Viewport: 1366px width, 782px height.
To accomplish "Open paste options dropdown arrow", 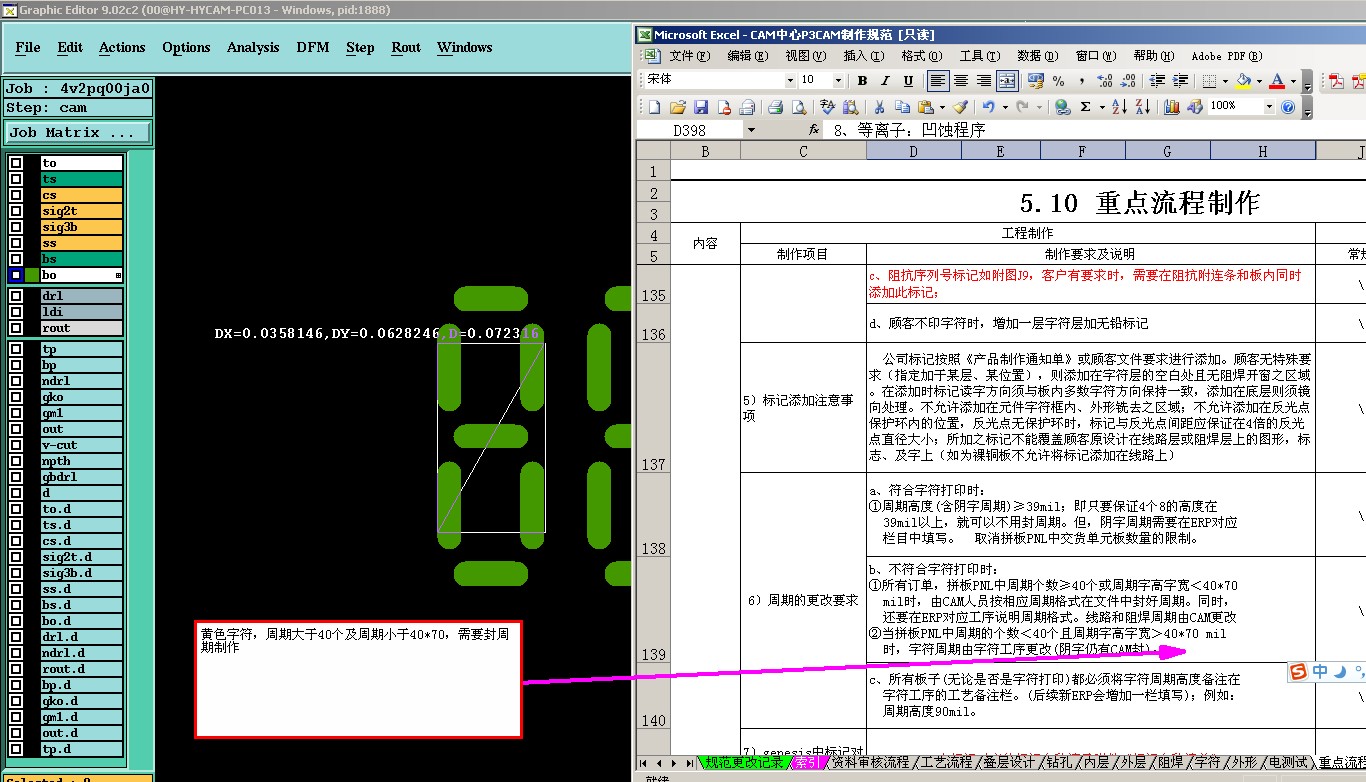I will pyautogui.click(x=941, y=107).
